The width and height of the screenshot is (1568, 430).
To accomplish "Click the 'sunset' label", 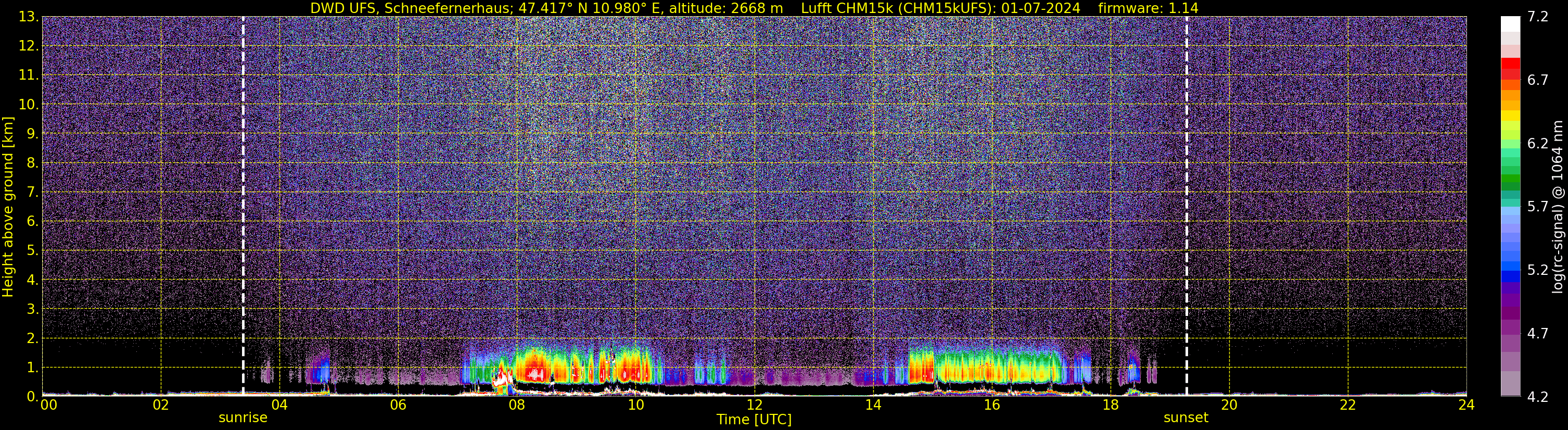I will click(1185, 418).
